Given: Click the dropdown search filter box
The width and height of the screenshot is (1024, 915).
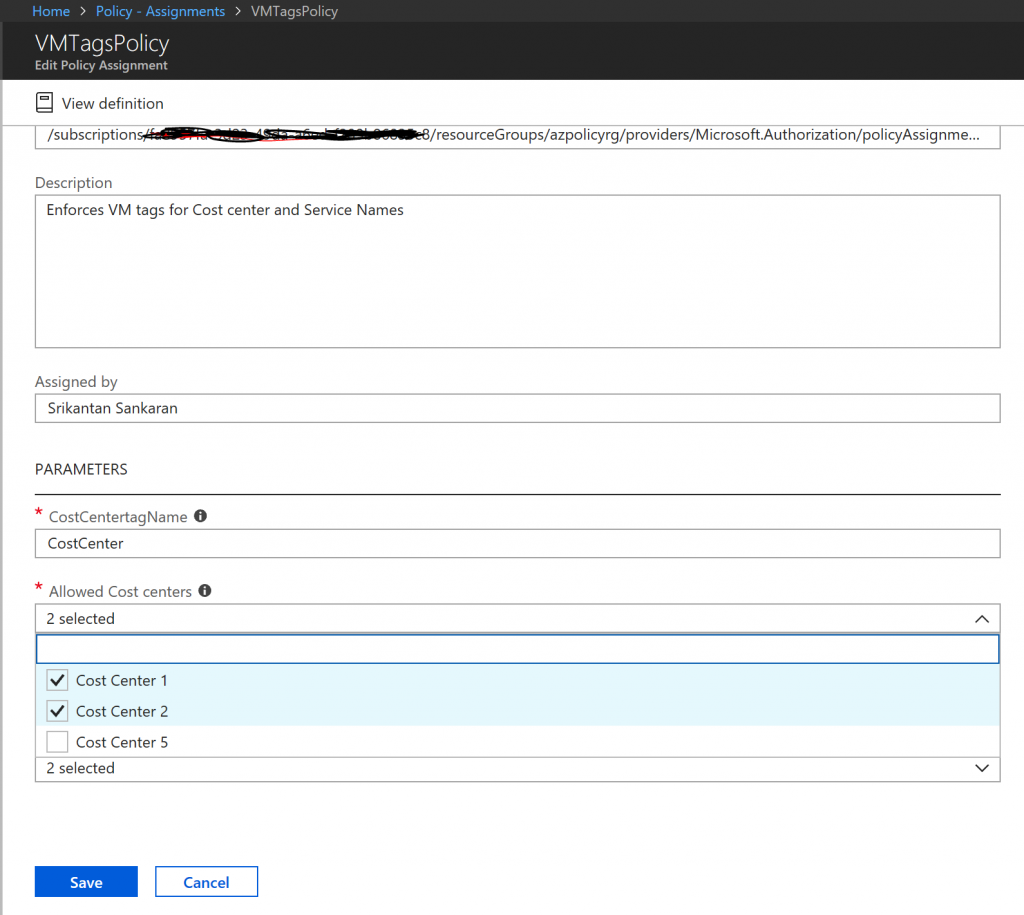Looking at the screenshot, I should 517,649.
